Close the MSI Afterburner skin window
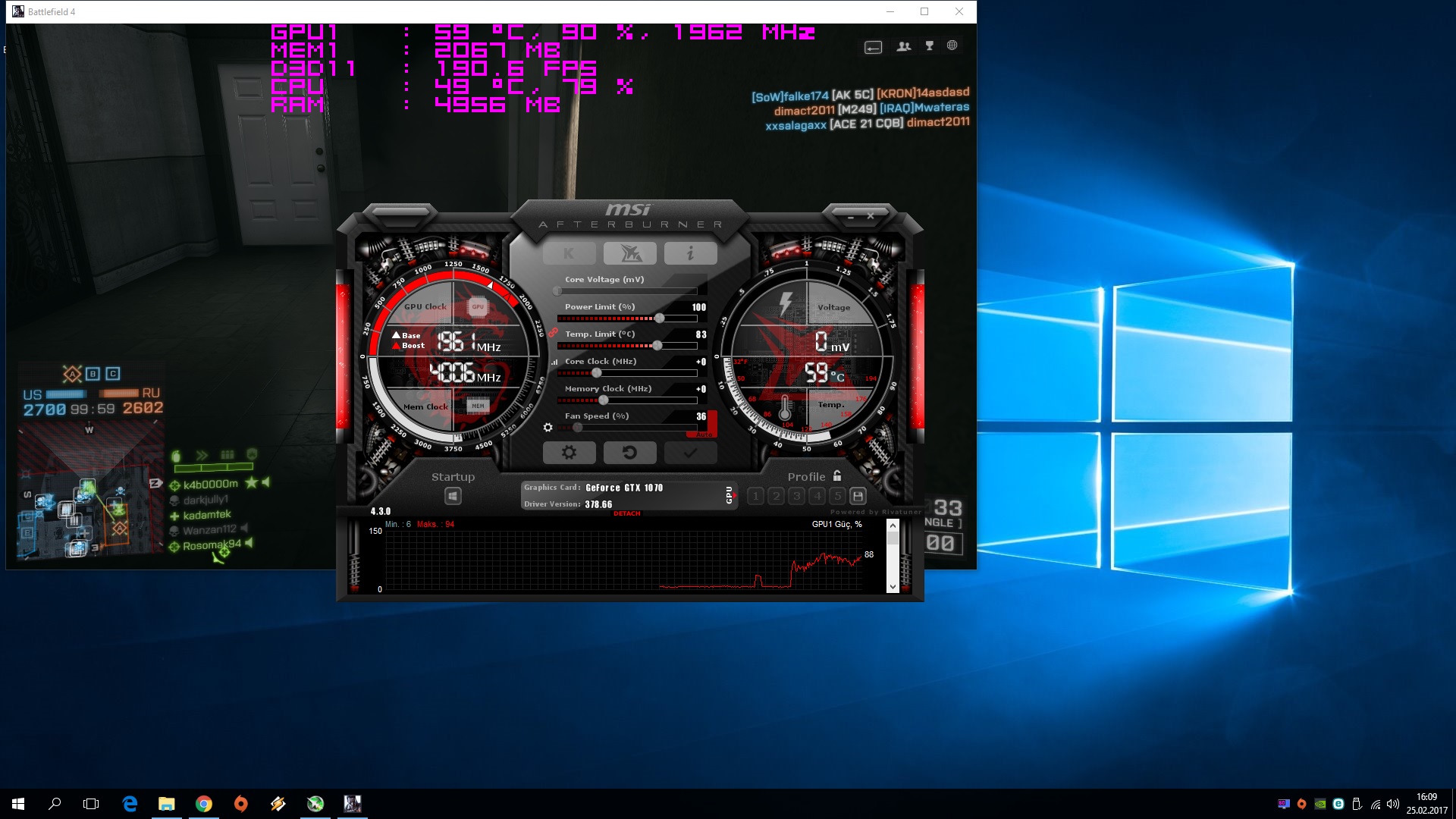 [x=871, y=216]
